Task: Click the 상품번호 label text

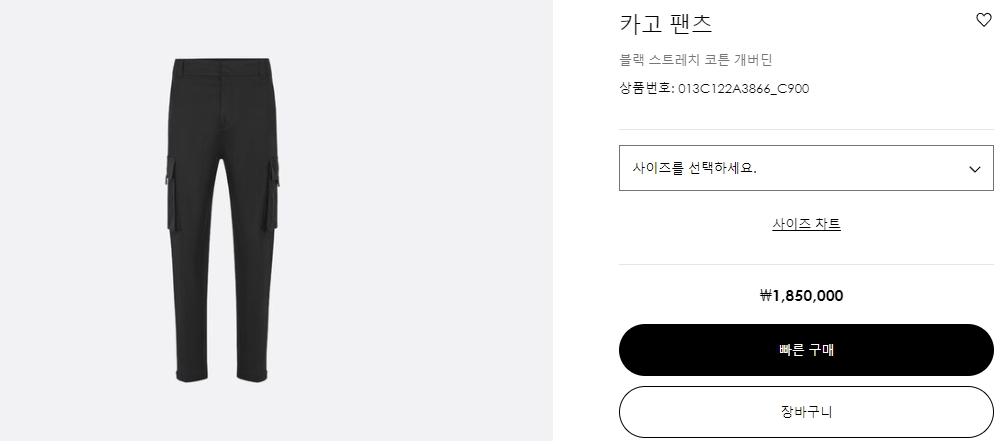Action: [x=646, y=88]
